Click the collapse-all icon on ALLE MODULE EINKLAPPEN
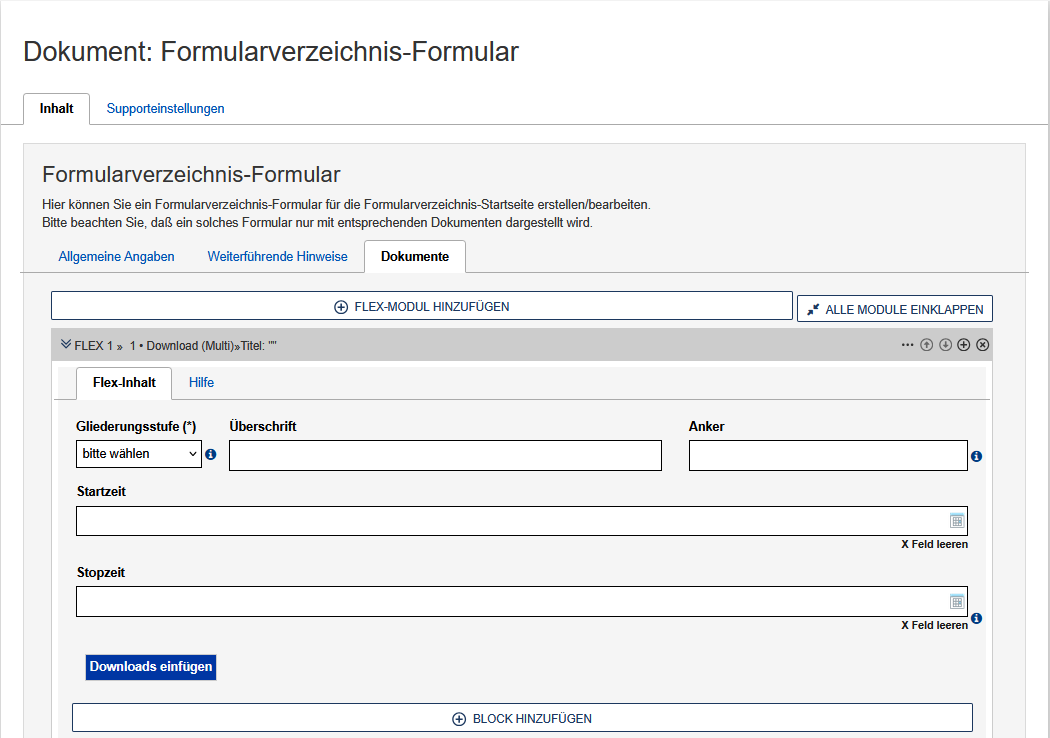This screenshot has height=738, width=1050. tap(812, 308)
